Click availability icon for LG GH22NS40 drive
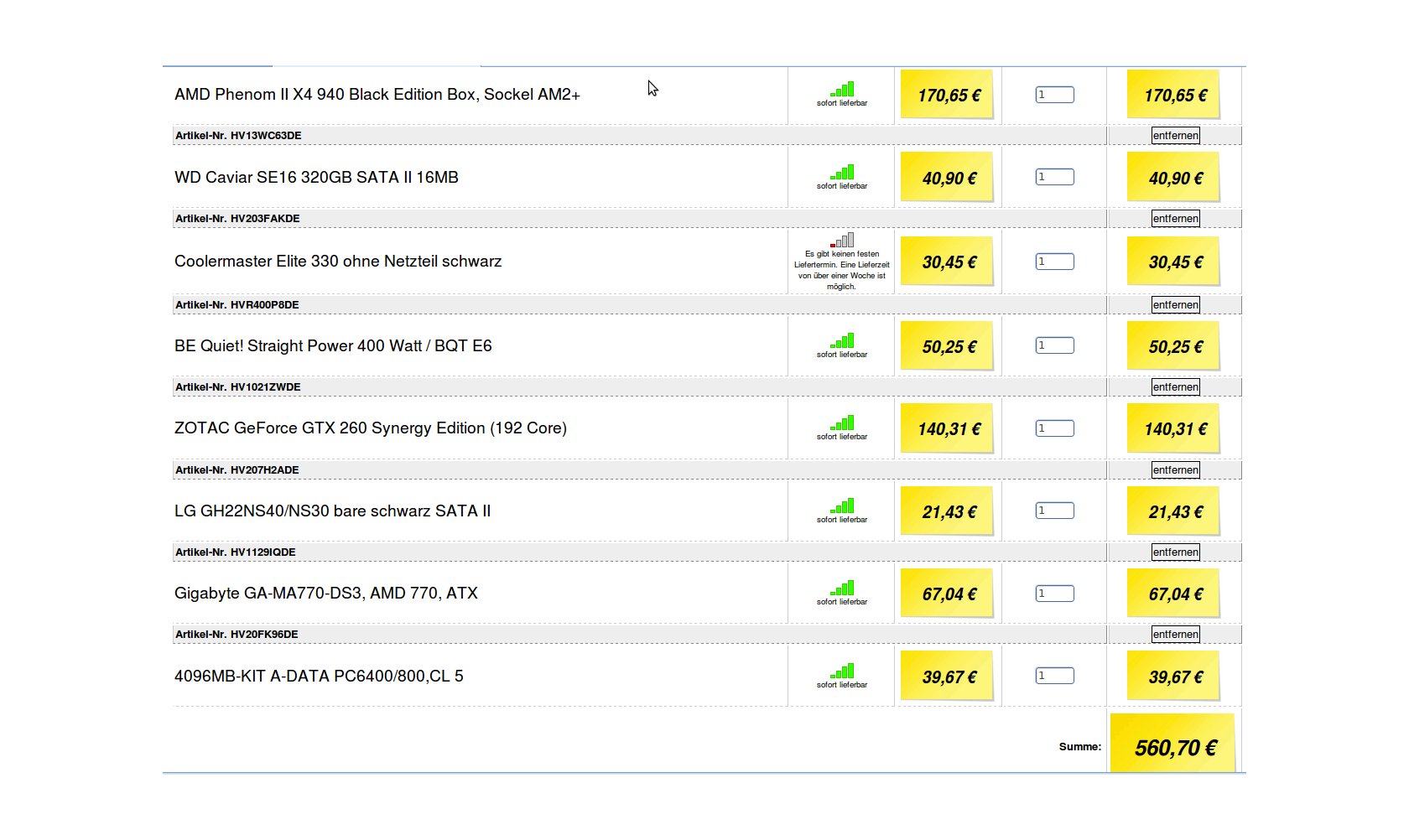 pyautogui.click(x=842, y=506)
